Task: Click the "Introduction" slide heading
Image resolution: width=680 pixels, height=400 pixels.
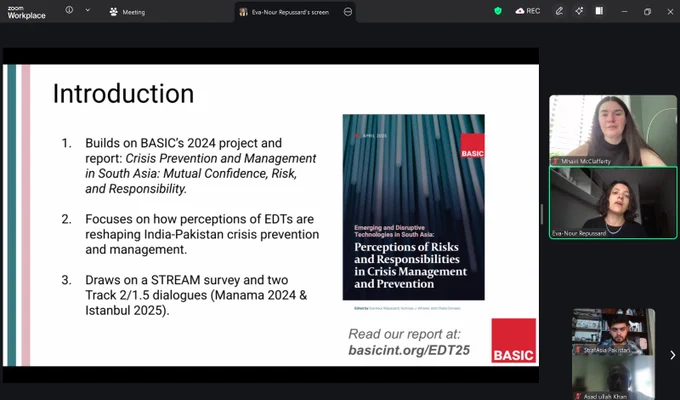Action: pos(123,93)
